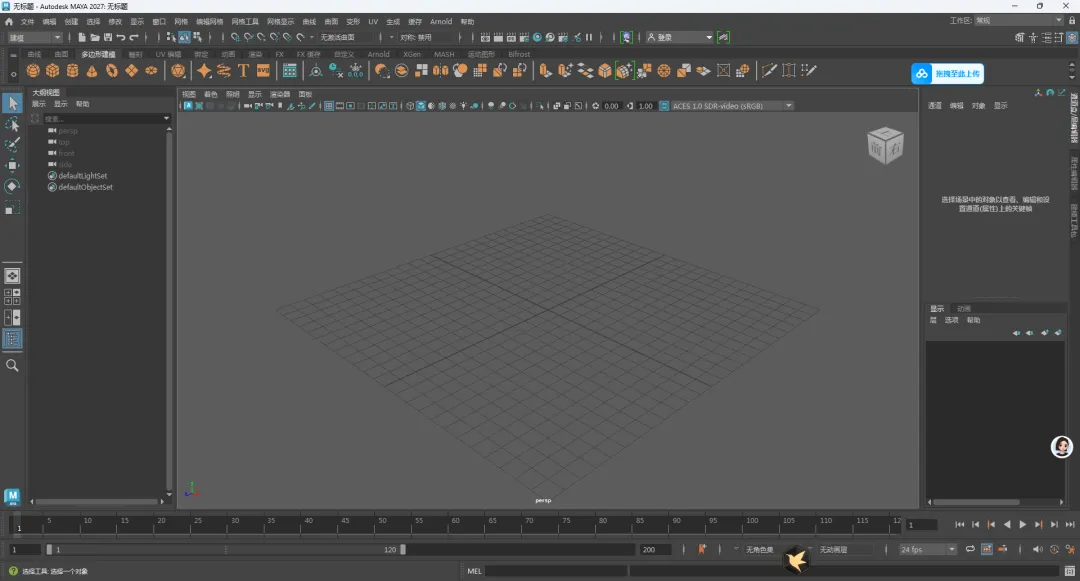
Task: Click the ViewCube in the viewport
Action: pyautogui.click(x=884, y=145)
